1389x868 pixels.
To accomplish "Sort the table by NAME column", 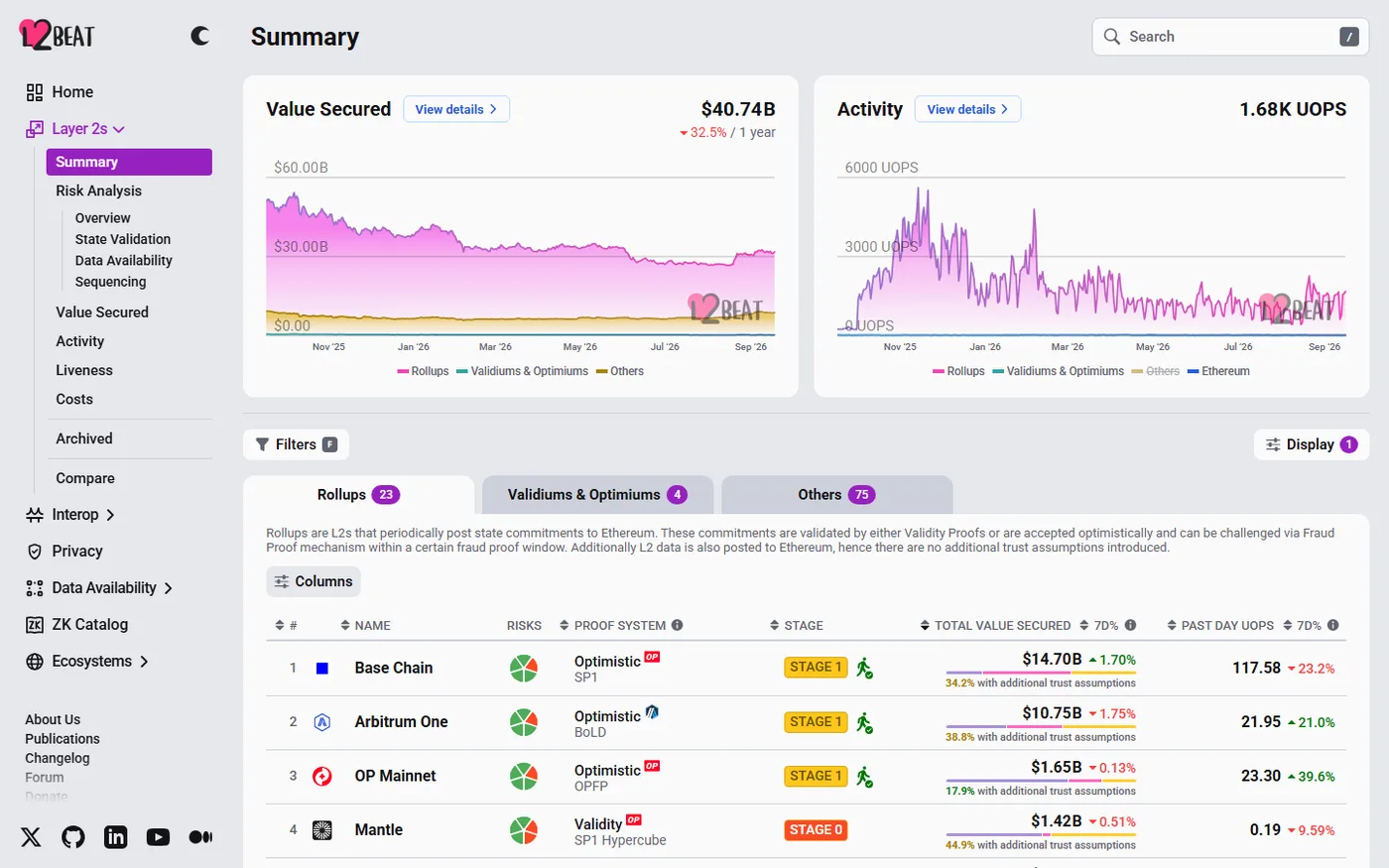I will [x=365, y=625].
